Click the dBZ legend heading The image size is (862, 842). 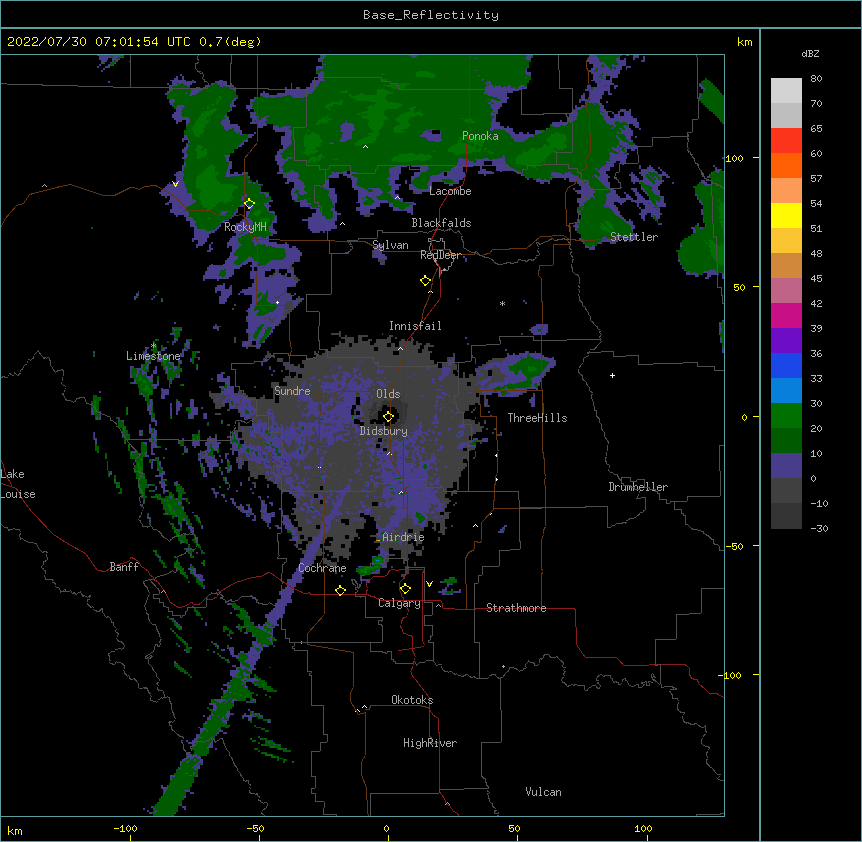pos(810,53)
